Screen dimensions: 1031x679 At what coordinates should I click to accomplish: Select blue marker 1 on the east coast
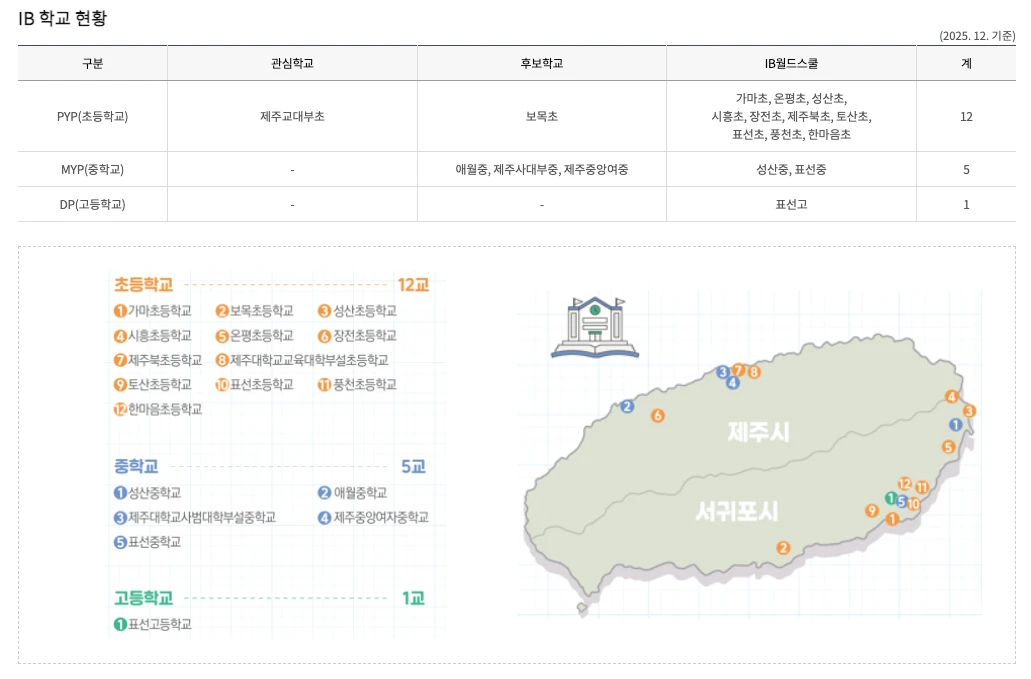955,424
